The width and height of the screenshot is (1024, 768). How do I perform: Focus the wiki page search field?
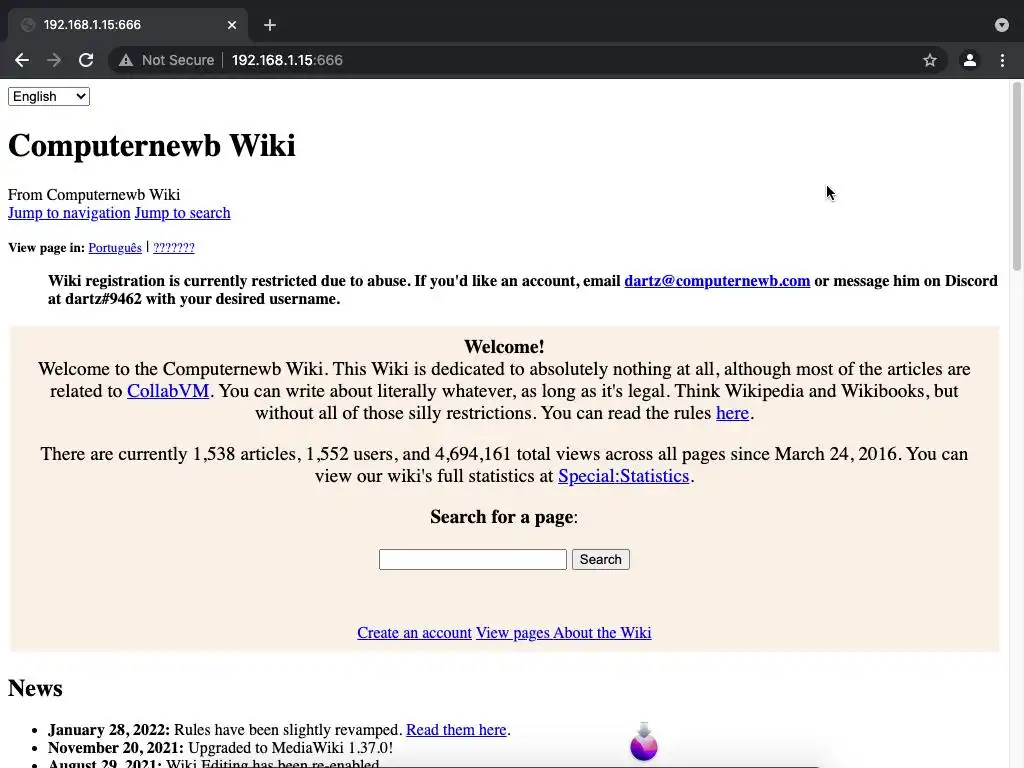coord(473,560)
